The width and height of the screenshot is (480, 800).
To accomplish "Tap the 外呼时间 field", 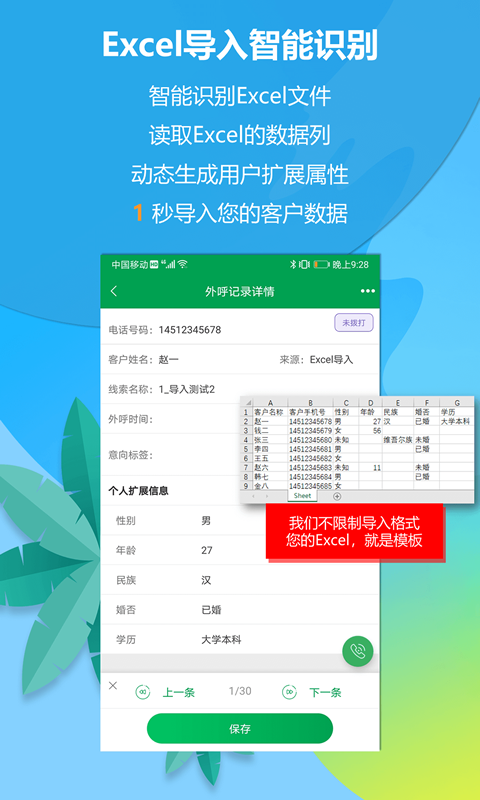I will [x=240, y=419].
